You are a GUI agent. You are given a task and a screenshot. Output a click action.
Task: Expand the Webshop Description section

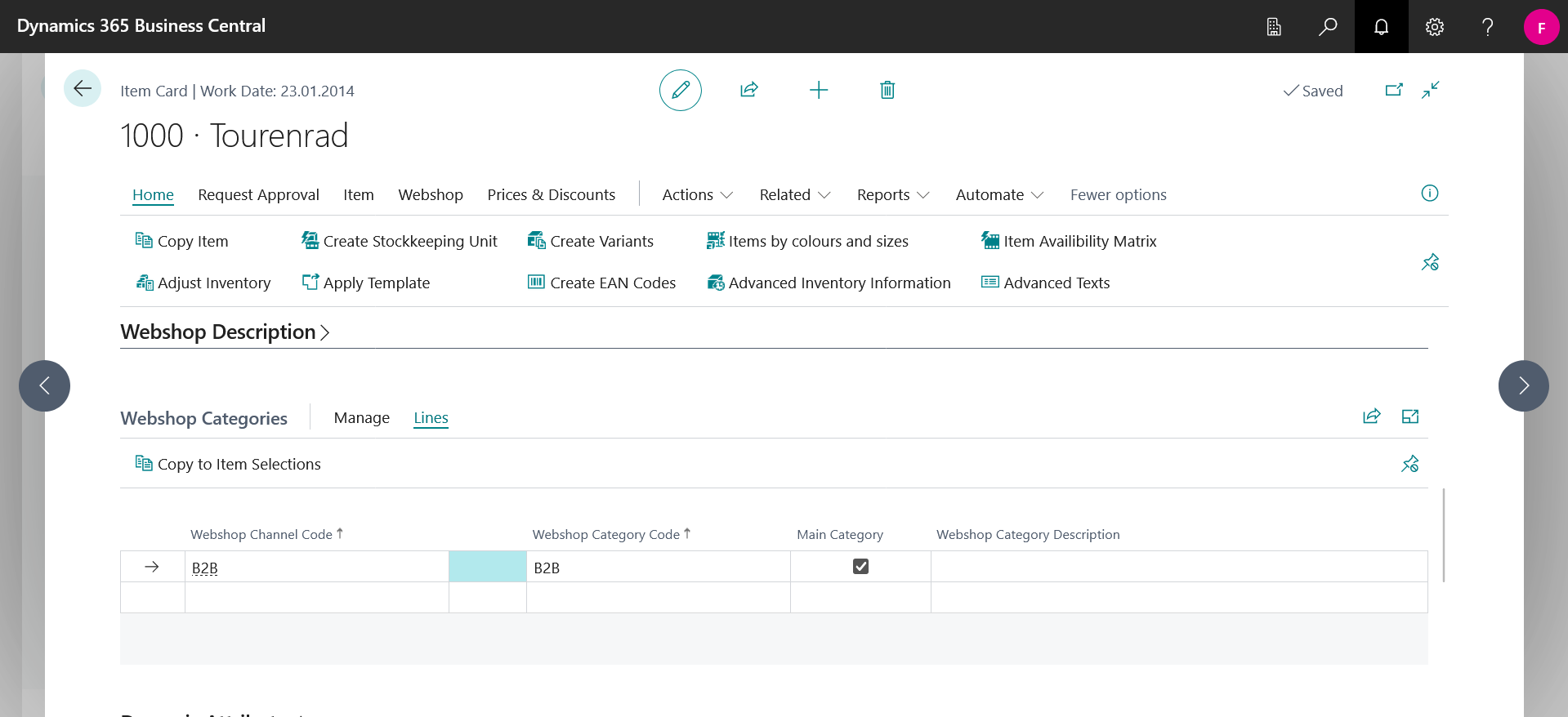225,332
